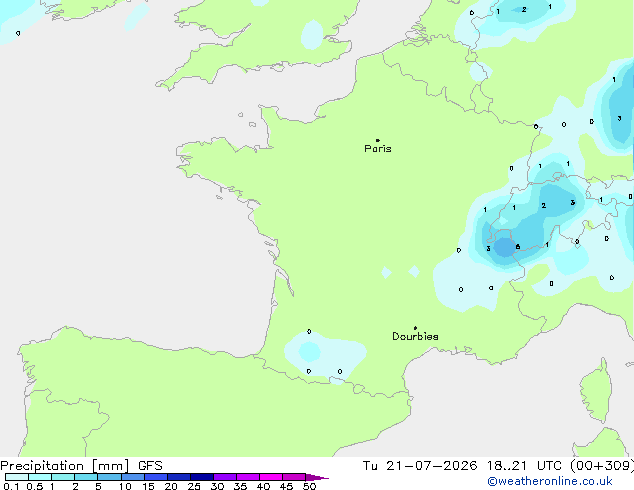Screen dimensions: 634x490
Task: Click the palest cyan first legend swatch
Action: coord(17,477)
